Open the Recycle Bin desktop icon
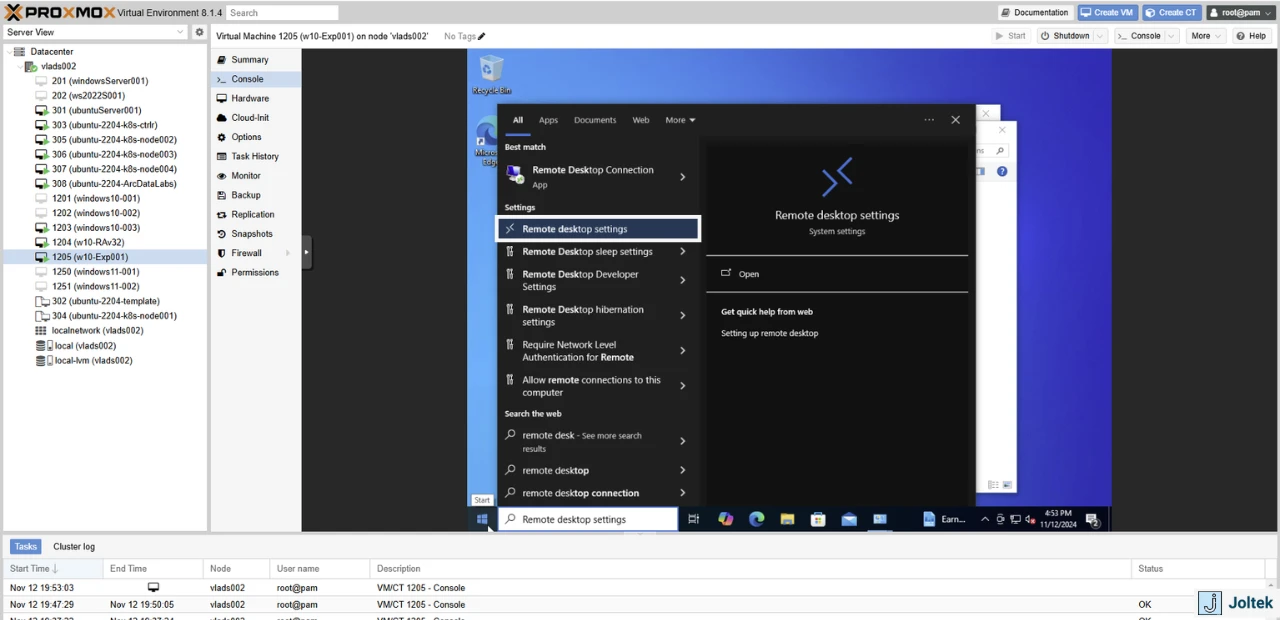Image resolution: width=1280 pixels, height=620 pixels. click(x=491, y=75)
